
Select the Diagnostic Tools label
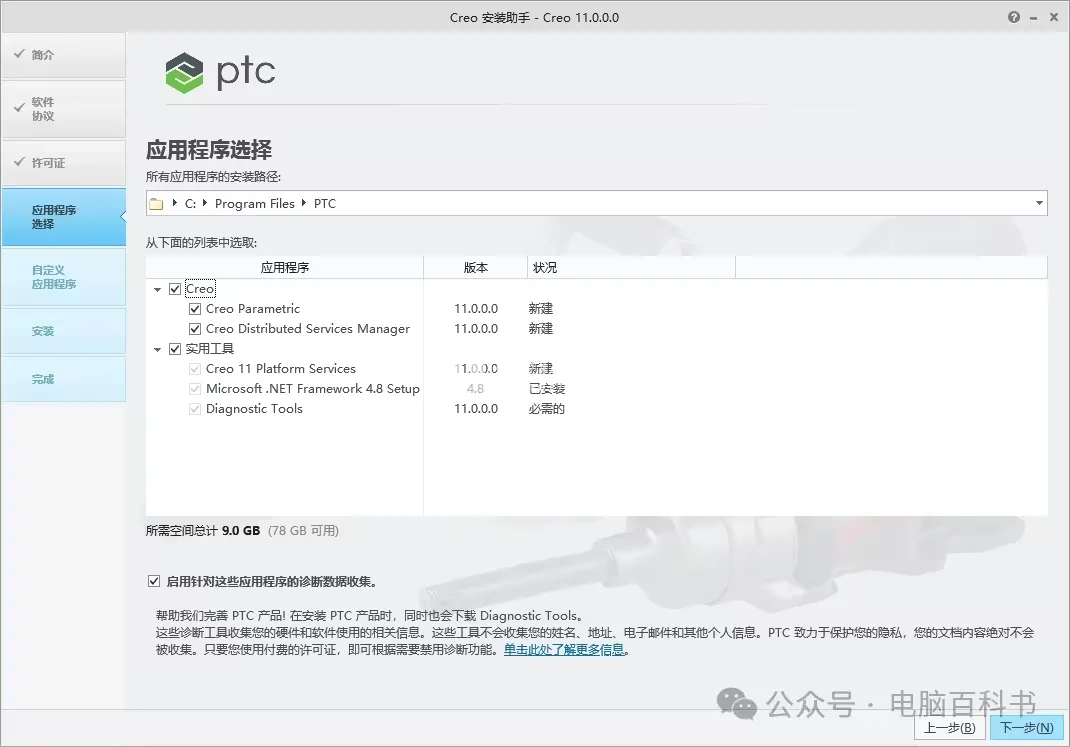pos(254,409)
